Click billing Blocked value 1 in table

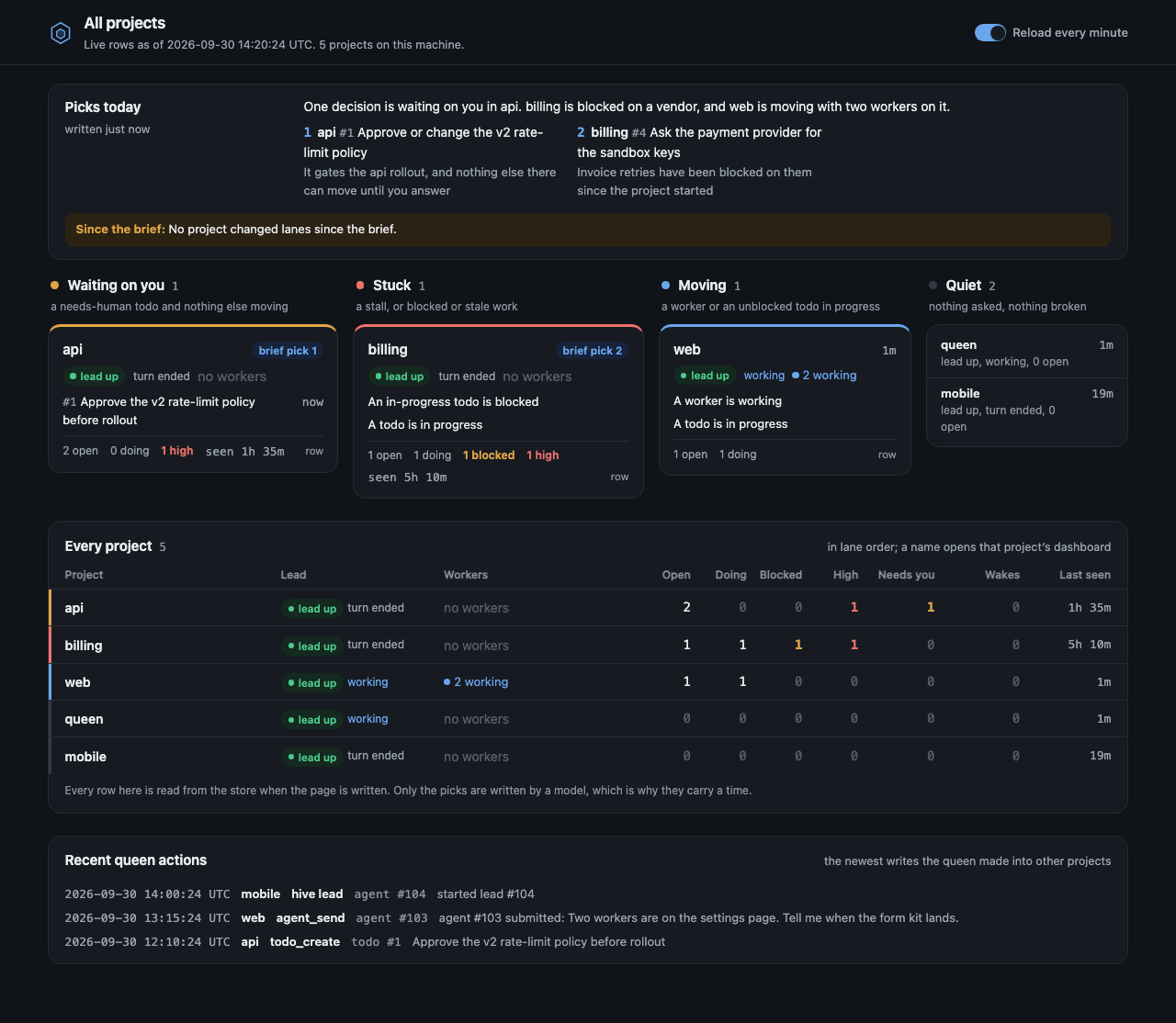point(798,645)
